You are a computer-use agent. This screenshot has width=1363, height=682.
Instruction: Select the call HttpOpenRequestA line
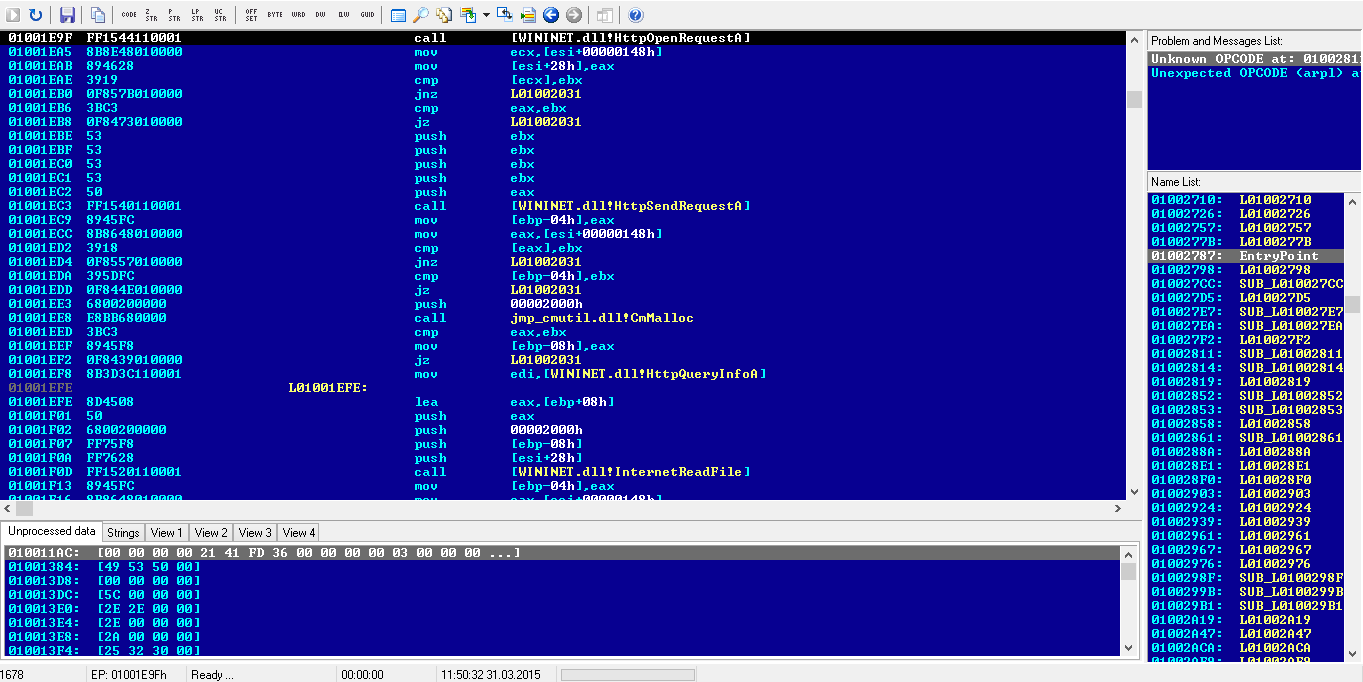click(x=563, y=38)
